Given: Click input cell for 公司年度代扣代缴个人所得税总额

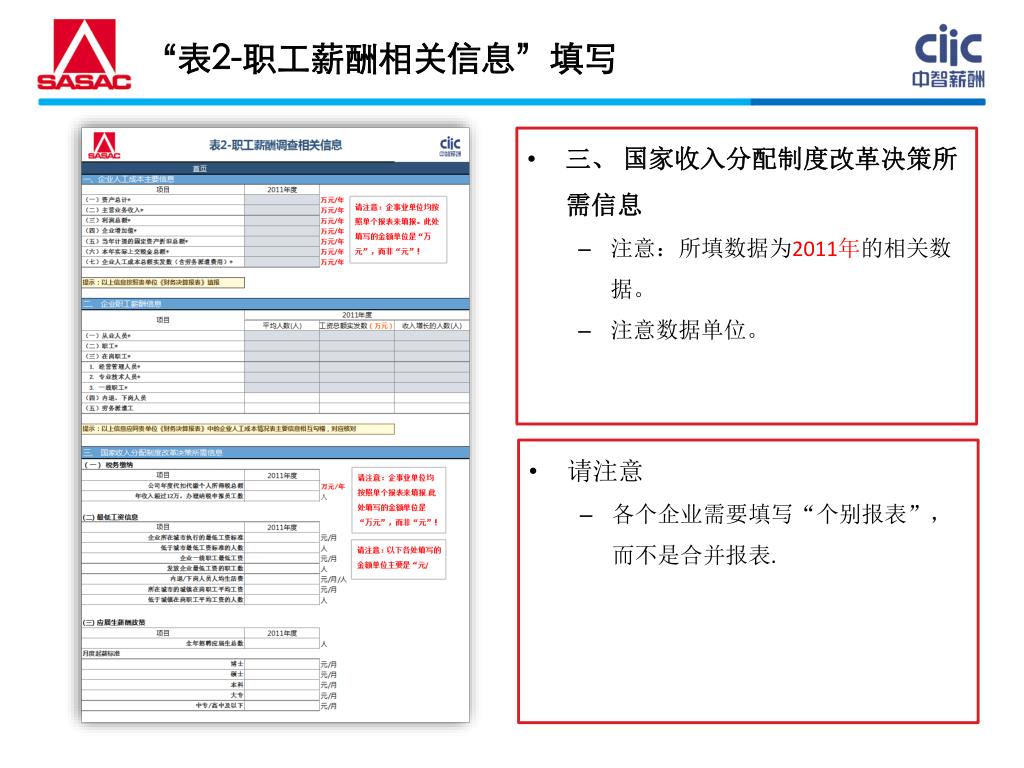Looking at the screenshot, I should point(281,486).
